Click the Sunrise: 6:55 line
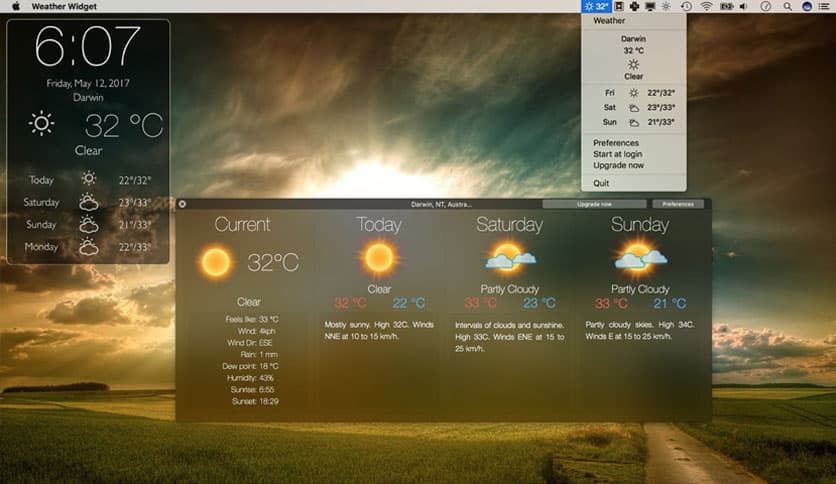The width and height of the screenshot is (836, 484). coord(252,390)
